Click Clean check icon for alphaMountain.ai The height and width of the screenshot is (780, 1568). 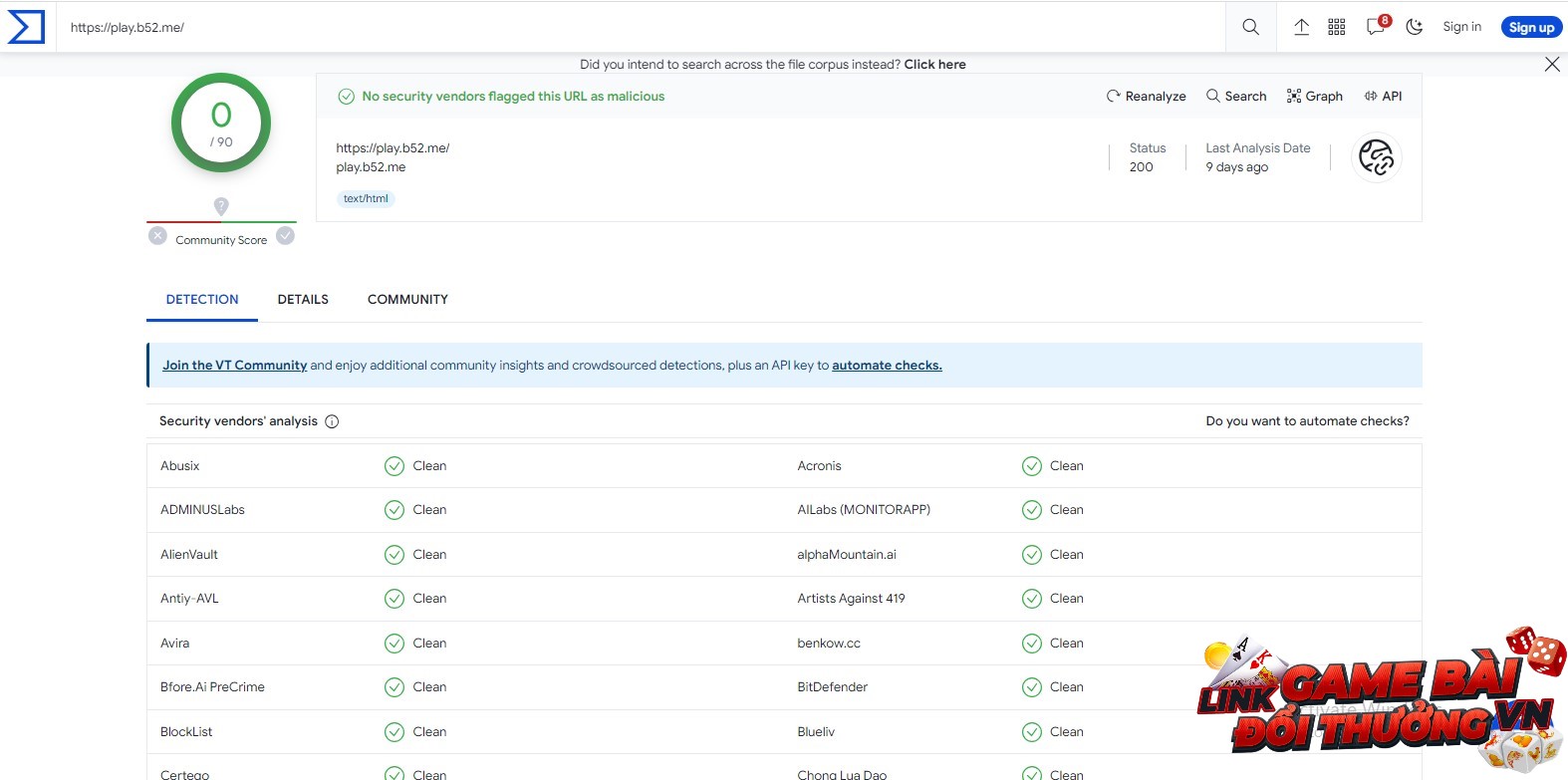pos(1032,554)
